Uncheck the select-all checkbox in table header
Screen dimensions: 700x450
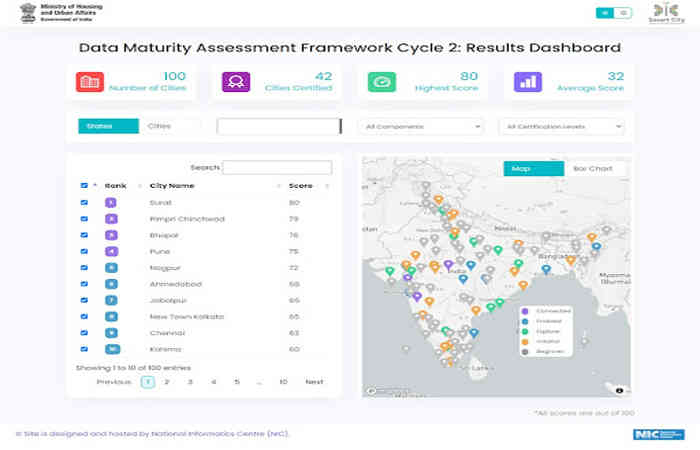click(84, 185)
